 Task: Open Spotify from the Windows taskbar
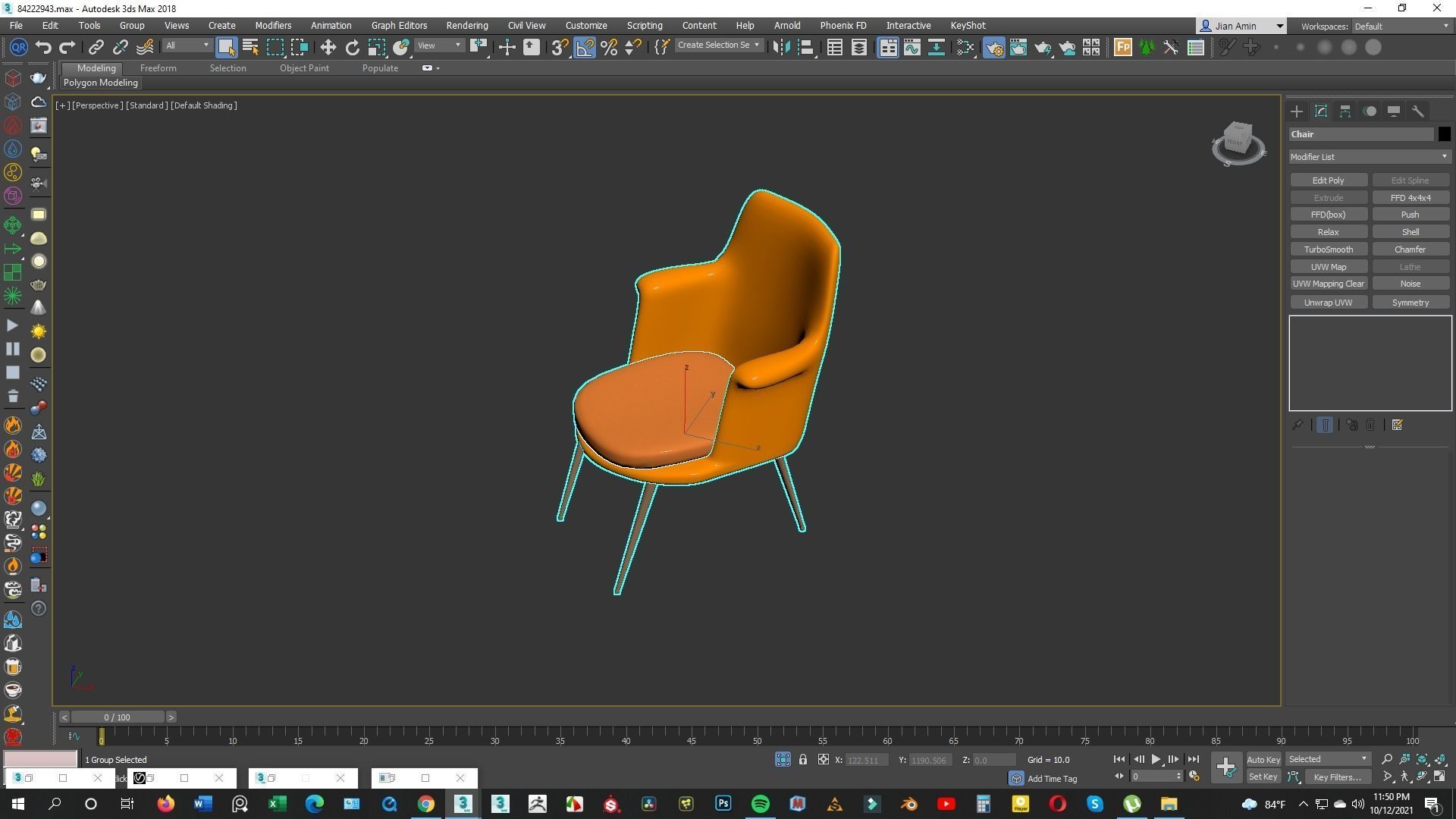pyautogui.click(x=761, y=804)
